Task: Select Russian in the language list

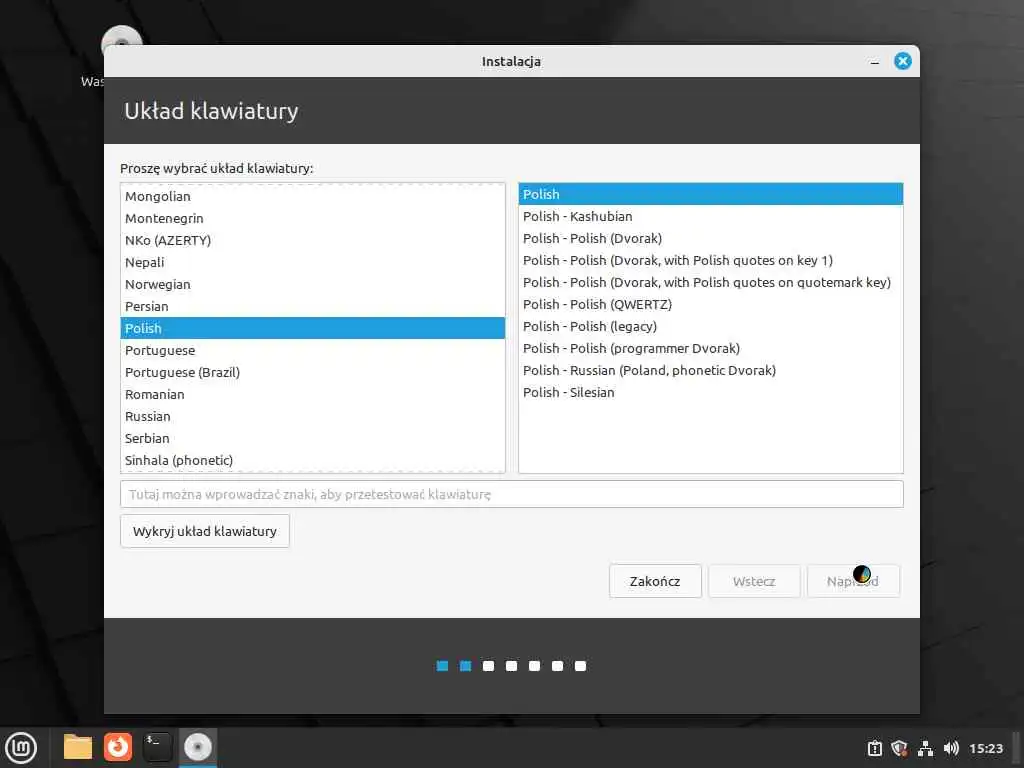Action: (313, 416)
